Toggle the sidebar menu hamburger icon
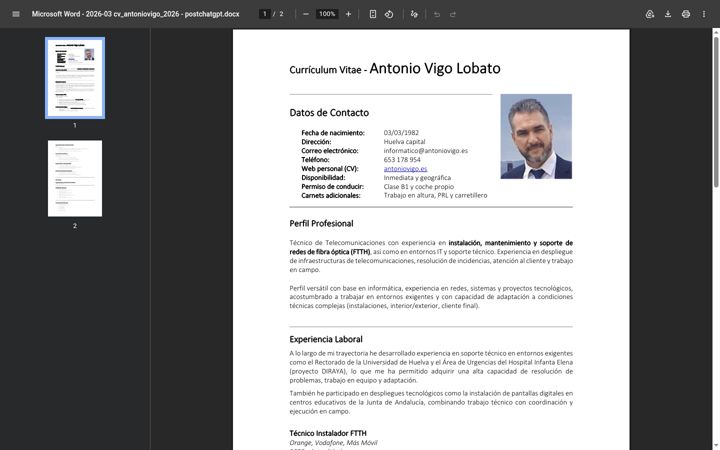720x450 pixels. pyautogui.click(x=16, y=14)
